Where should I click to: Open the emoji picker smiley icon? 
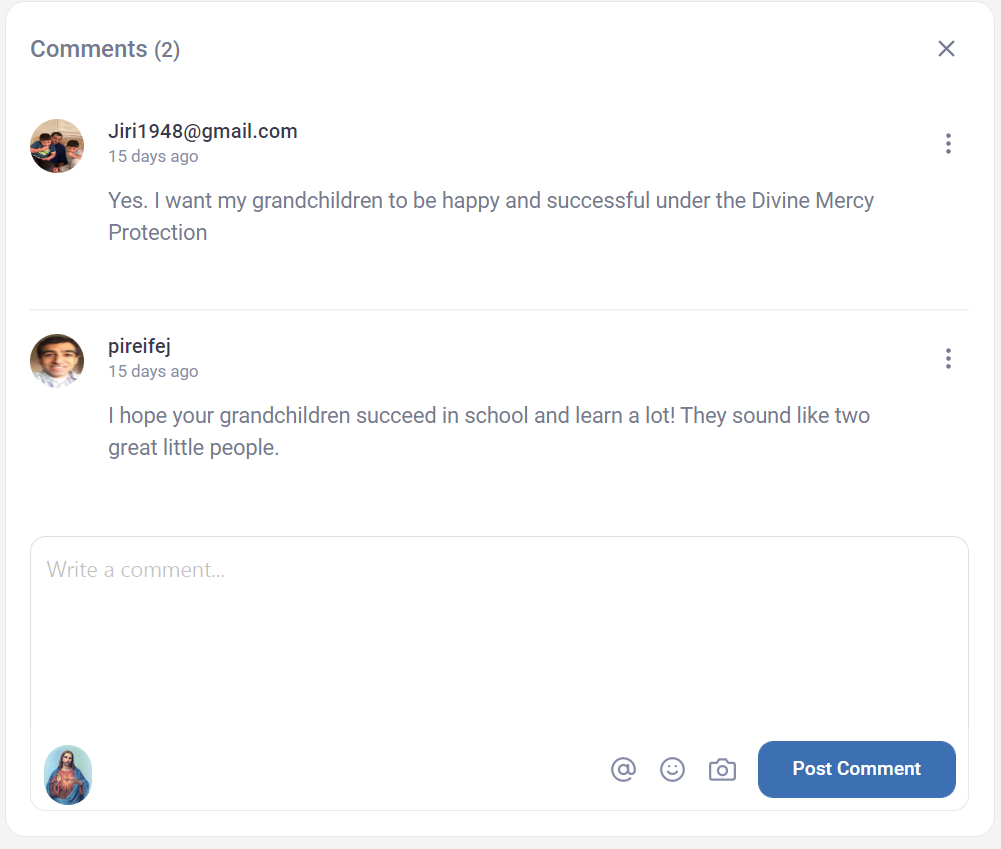pyautogui.click(x=672, y=769)
